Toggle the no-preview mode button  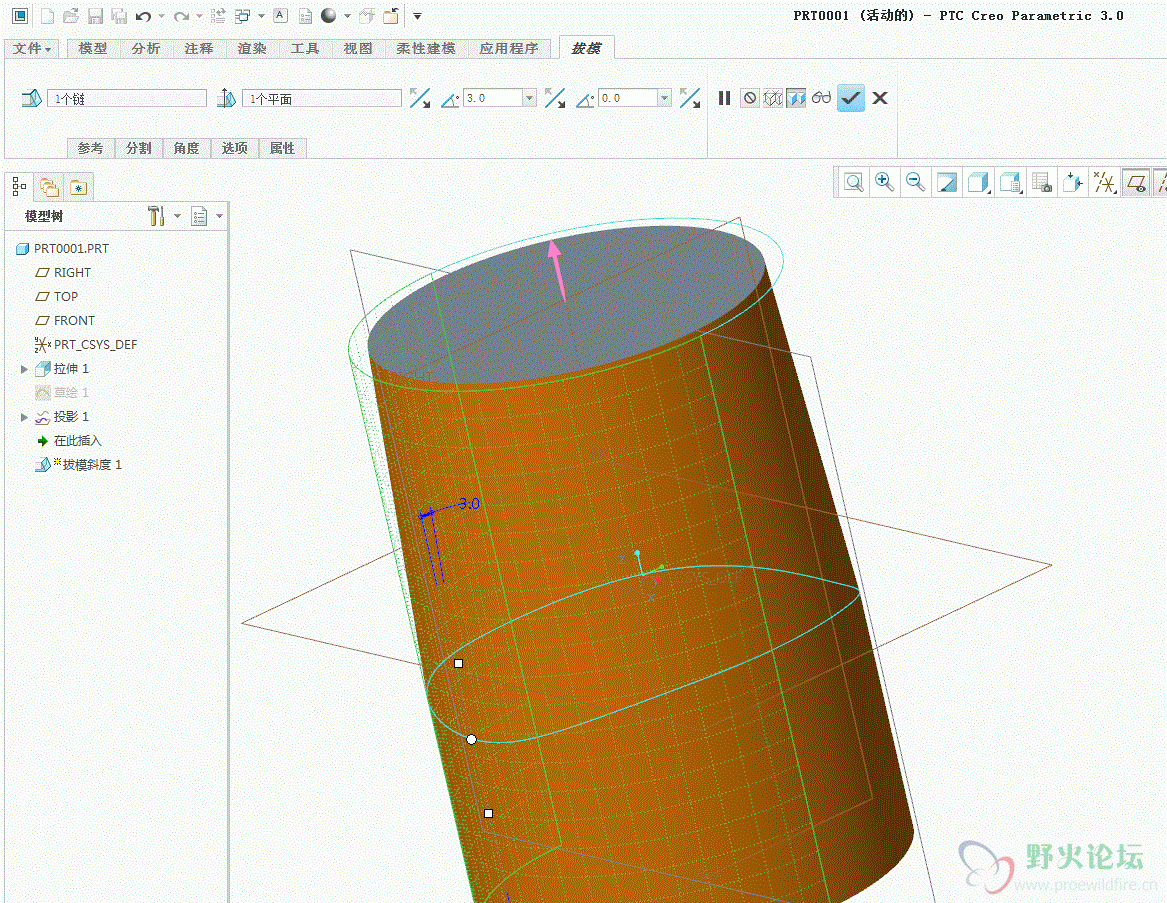[x=749, y=98]
